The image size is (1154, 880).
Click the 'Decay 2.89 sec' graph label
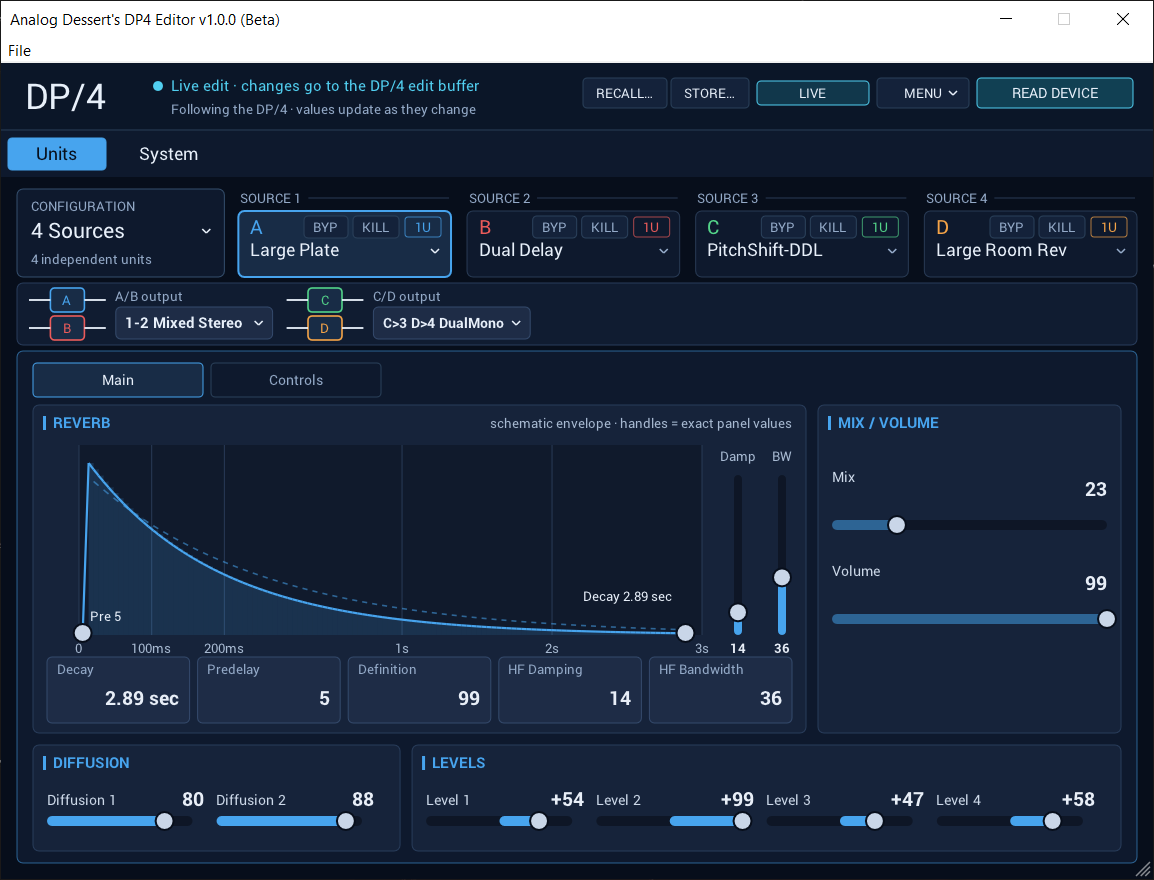tap(627, 597)
